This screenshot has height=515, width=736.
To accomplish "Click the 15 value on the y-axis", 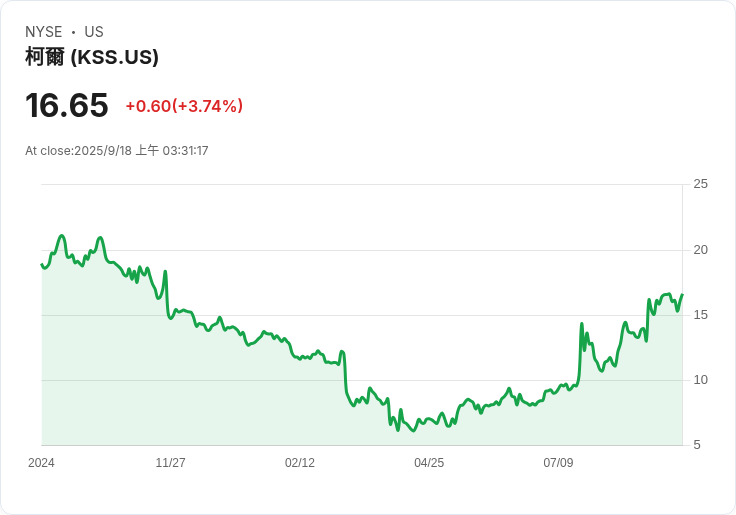I will (x=700, y=314).
